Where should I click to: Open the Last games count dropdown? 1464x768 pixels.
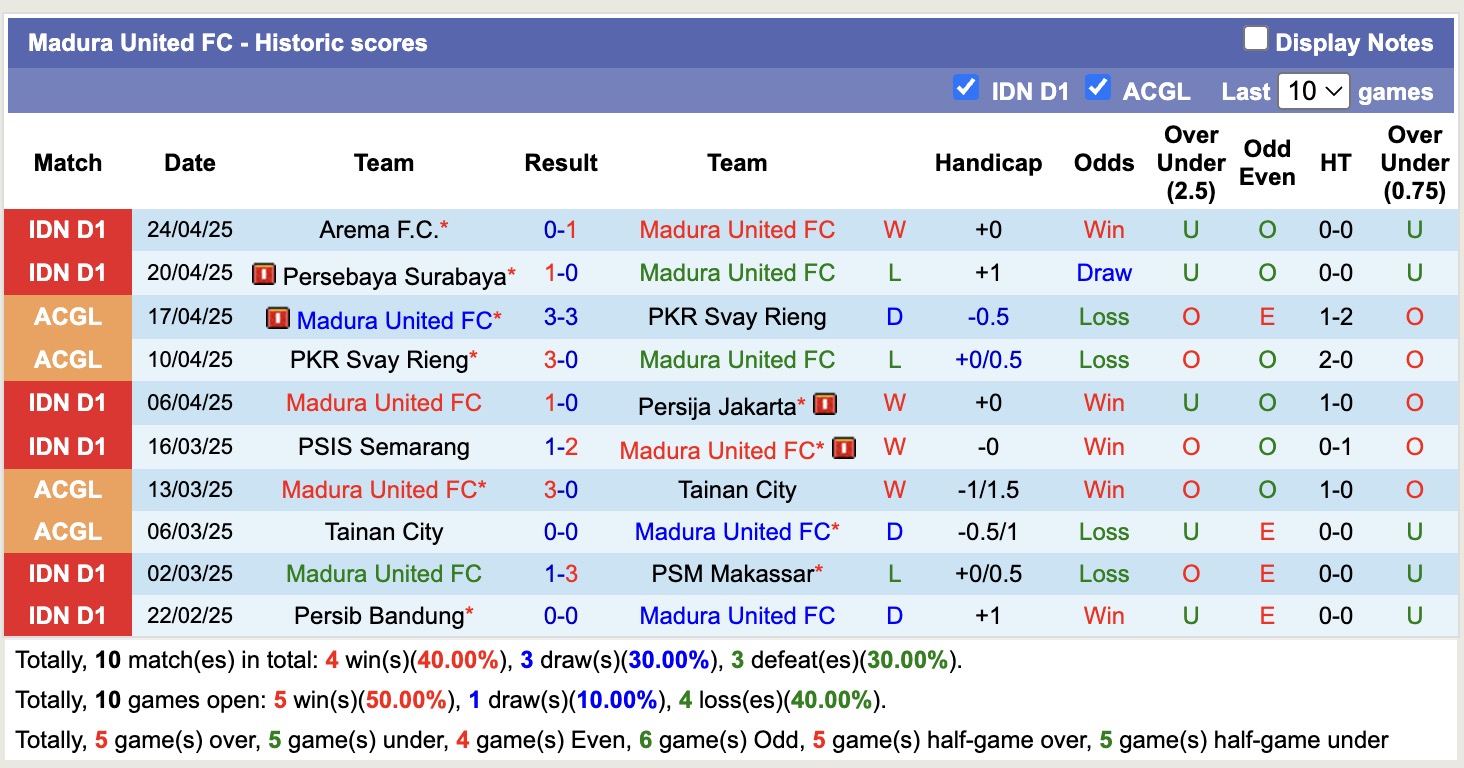coord(1313,90)
